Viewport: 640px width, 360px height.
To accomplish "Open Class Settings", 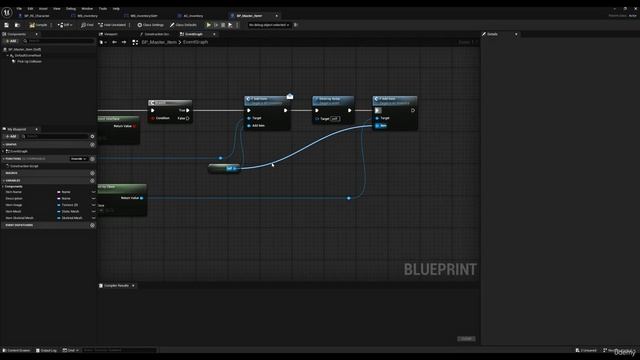I will 151,25.
